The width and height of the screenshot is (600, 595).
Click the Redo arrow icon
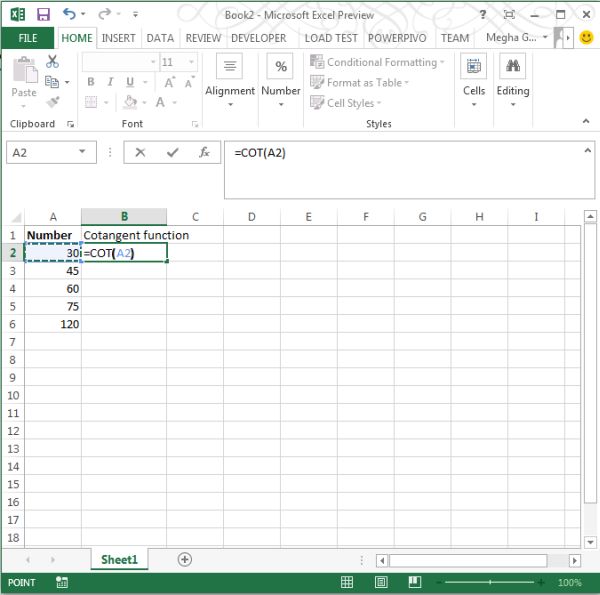click(x=104, y=14)
